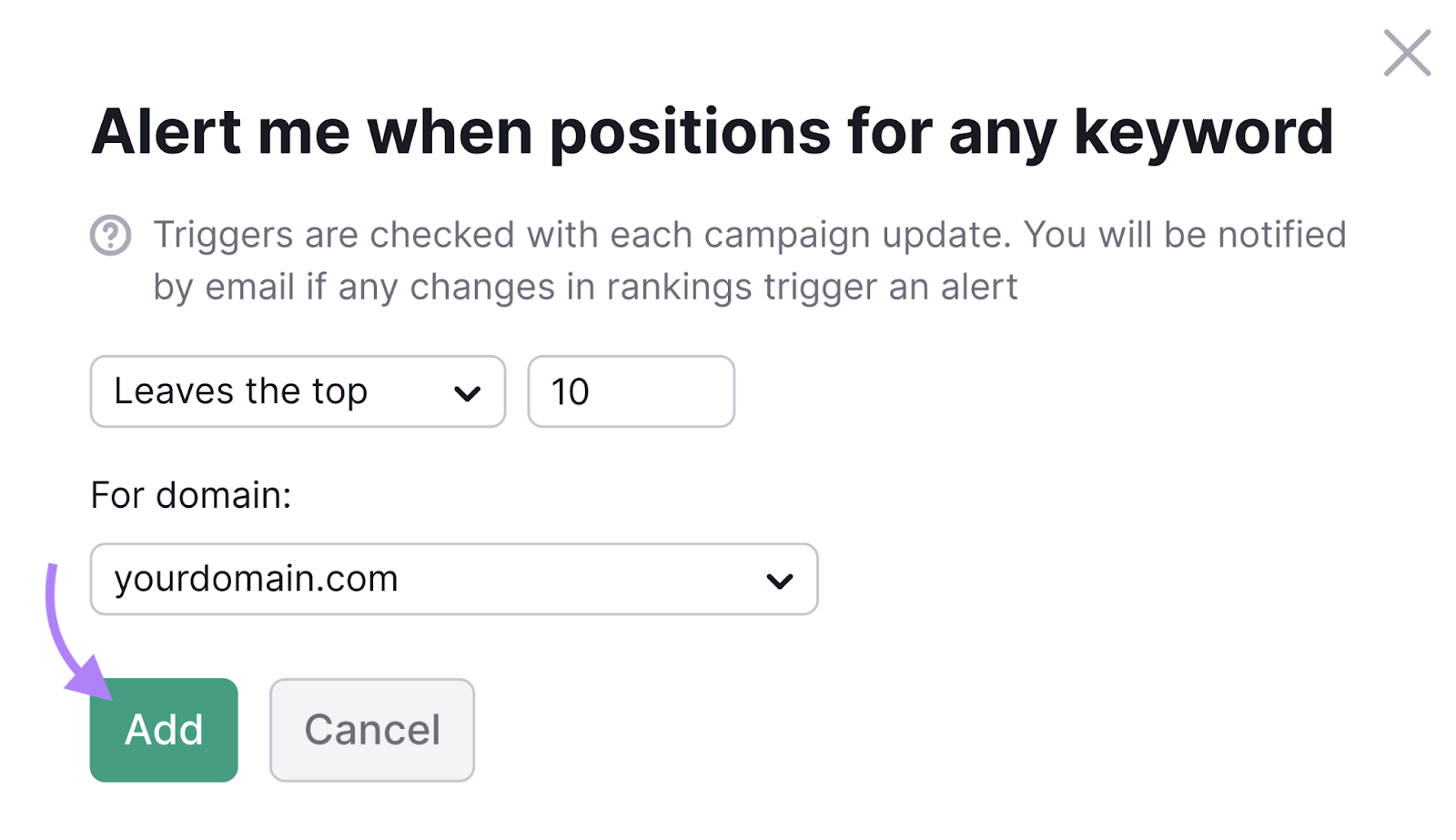
Task: Open the yourdomain.com domain dropdown
Action: [452, 580]
